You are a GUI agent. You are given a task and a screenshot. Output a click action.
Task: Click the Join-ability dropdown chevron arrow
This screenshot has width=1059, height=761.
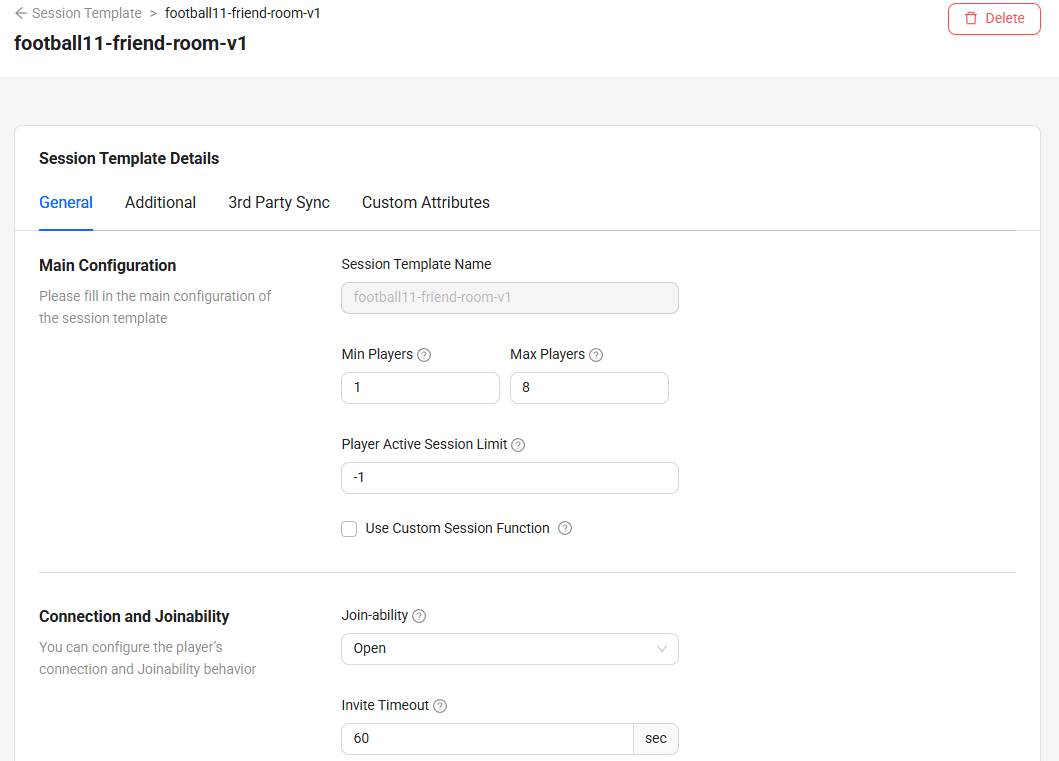(x=661, y=649)
